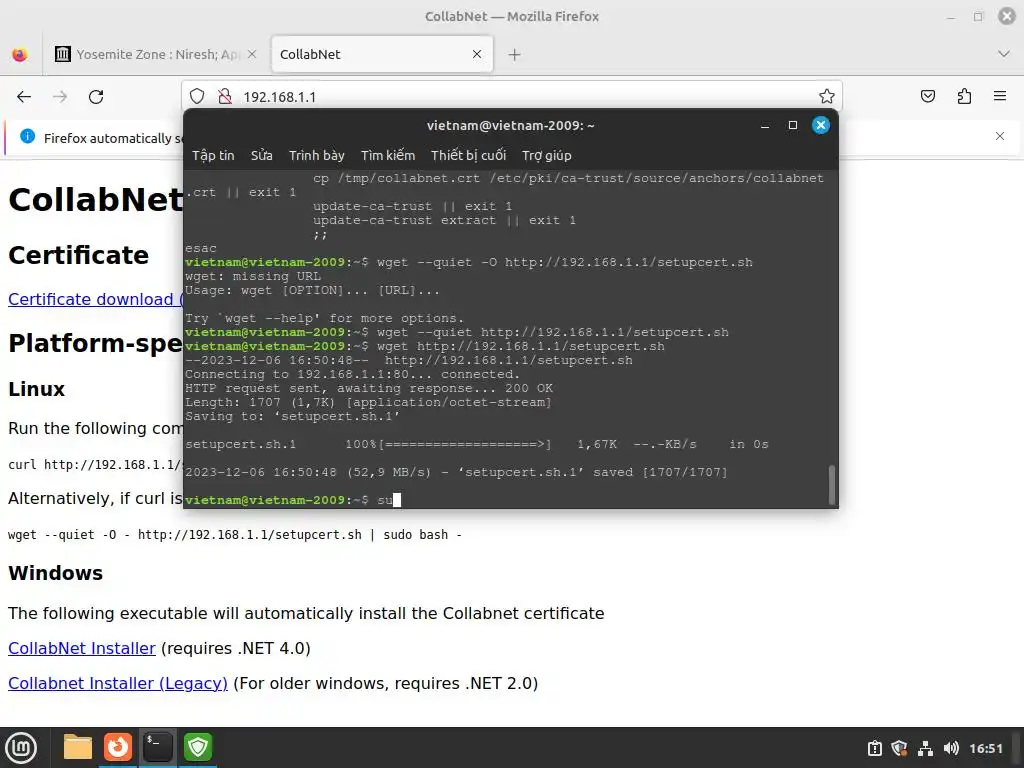The height and width of the screenshot is (768, 1024).
Task: Close the Yosemite Zone tab
Action: (252, 54)
